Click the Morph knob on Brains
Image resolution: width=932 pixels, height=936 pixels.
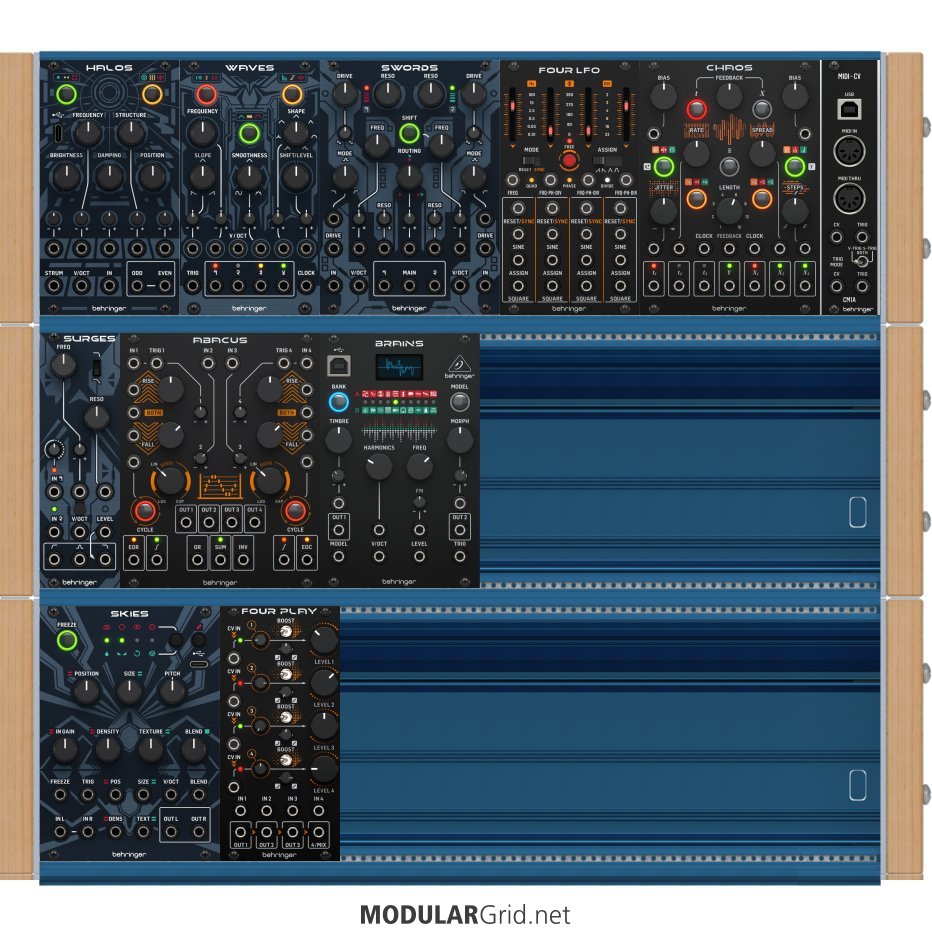(x=459, y=441)
